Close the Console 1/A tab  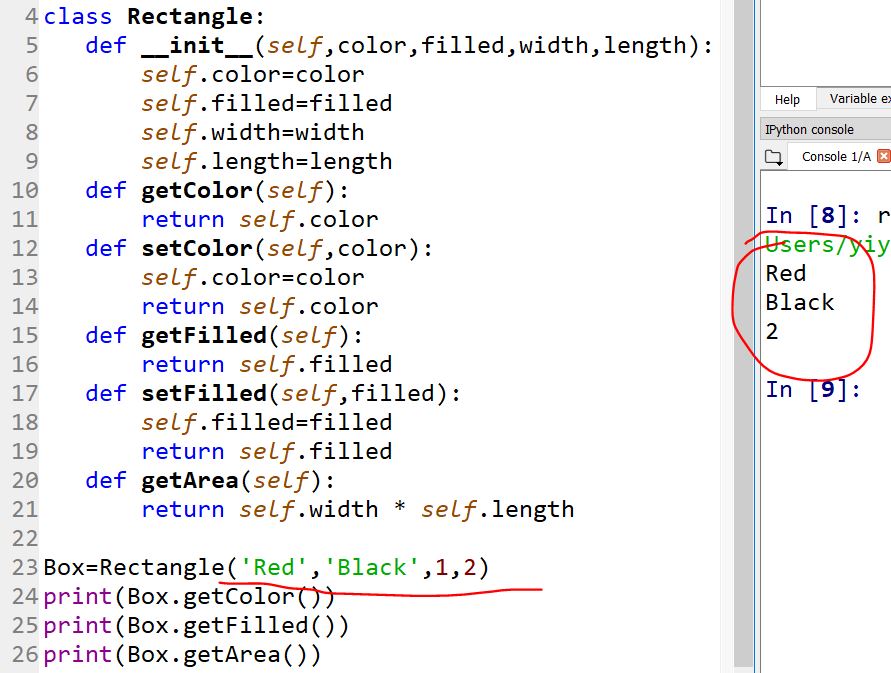[883, 157]
